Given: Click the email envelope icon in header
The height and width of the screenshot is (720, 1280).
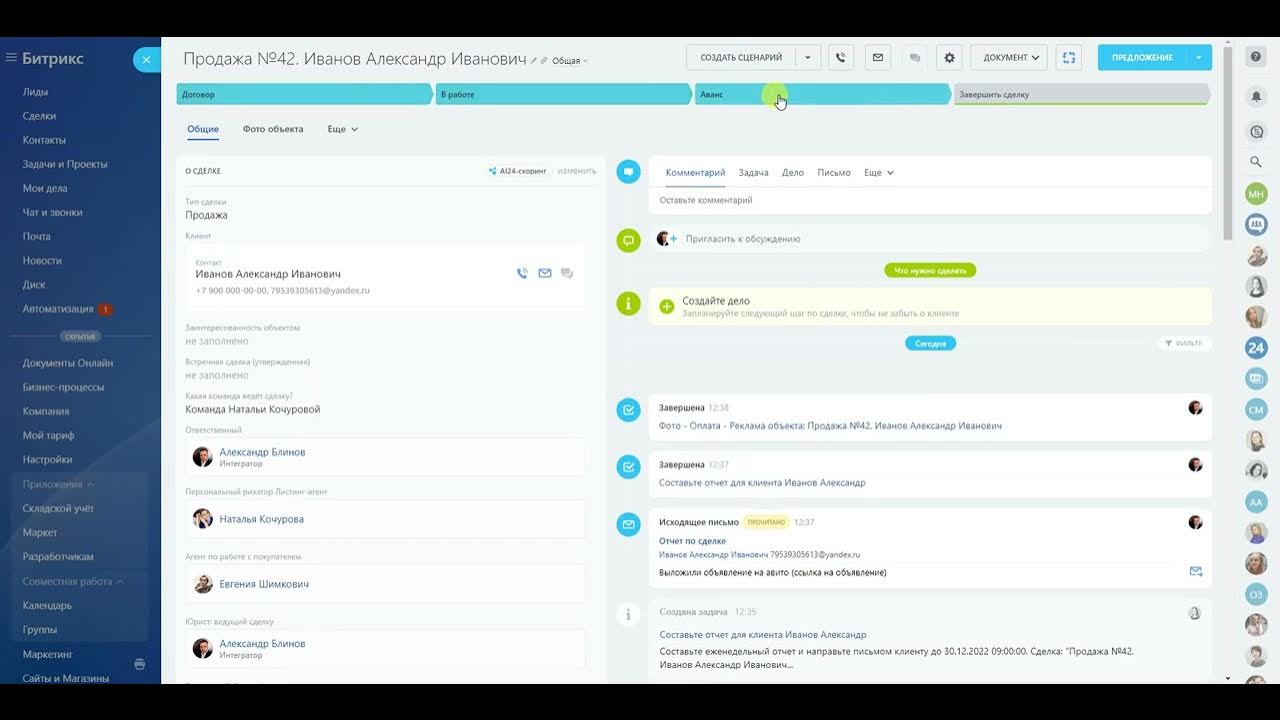Looking at the screenshot, I should pyautogui.click(x=878, y=57).
